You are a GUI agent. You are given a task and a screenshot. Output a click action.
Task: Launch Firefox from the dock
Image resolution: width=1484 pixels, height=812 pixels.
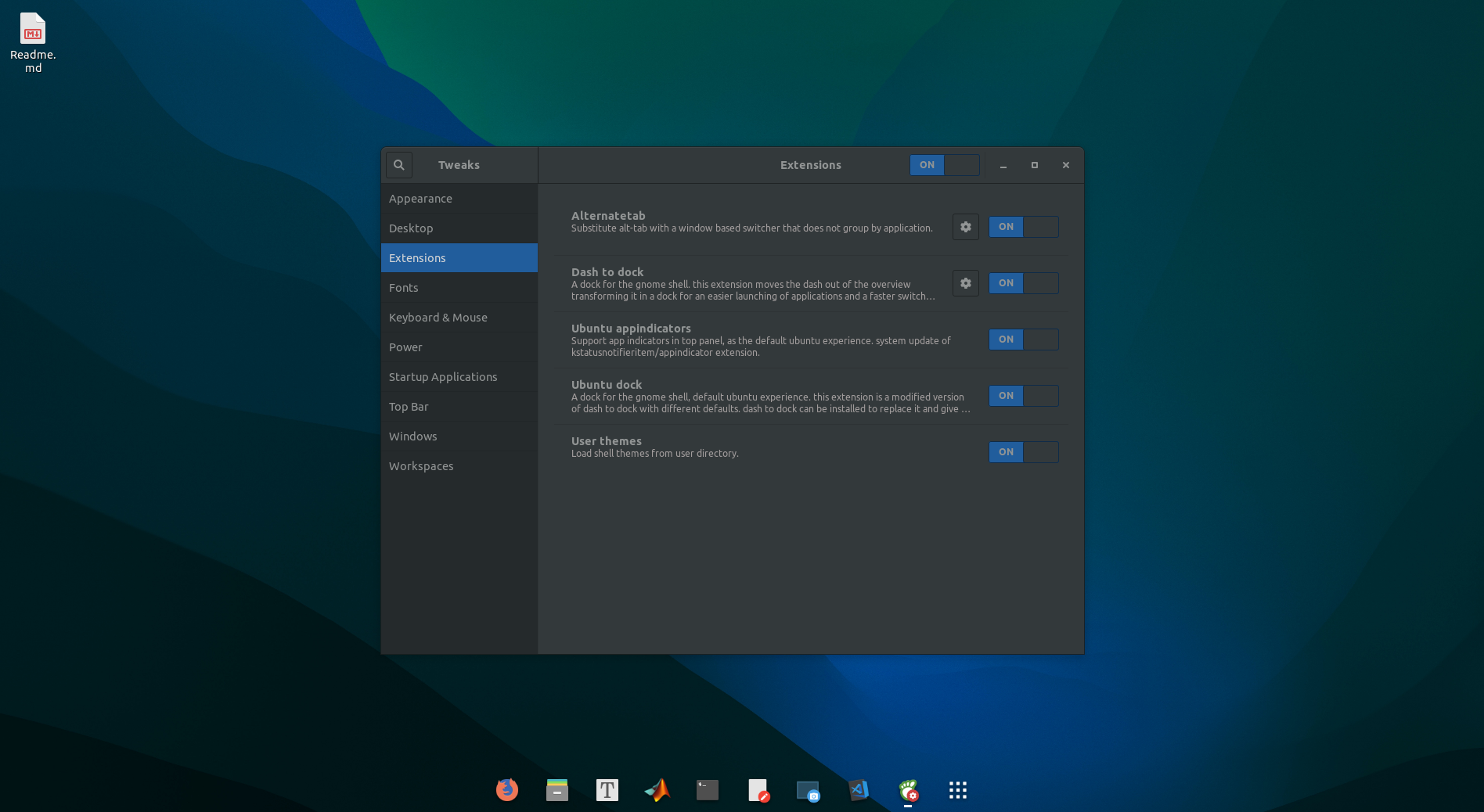(x=507, y=790)
